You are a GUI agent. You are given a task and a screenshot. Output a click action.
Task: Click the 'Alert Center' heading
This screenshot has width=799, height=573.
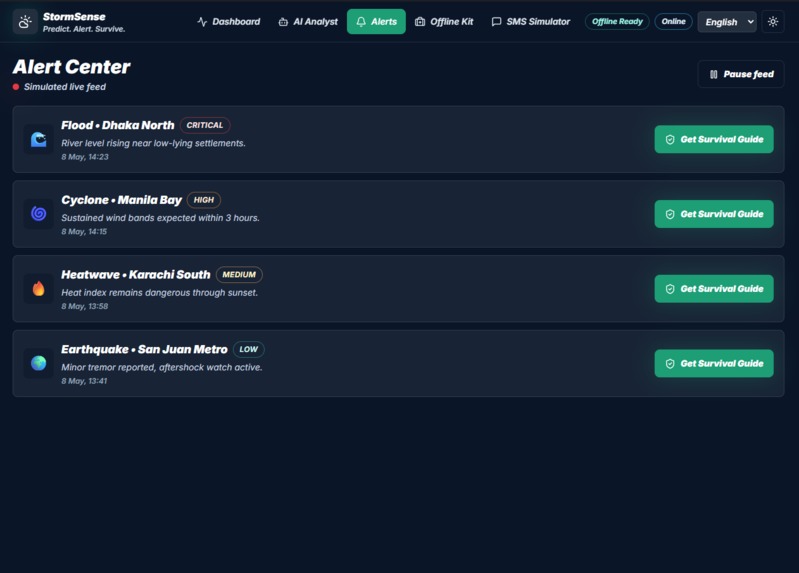pyautogui.click(x=71, y=67)
